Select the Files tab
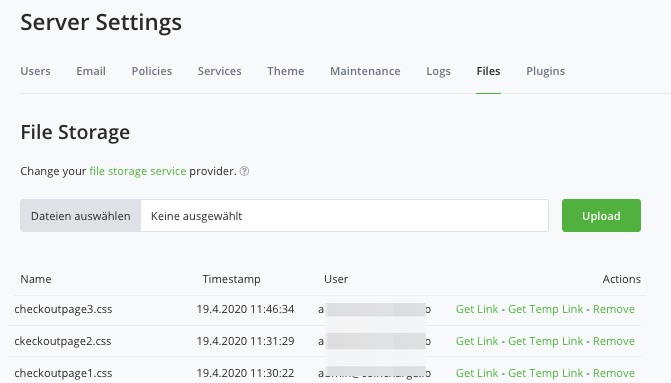This screenshot has width=671, height=383. pyautogui.click(x=488, y=71)
